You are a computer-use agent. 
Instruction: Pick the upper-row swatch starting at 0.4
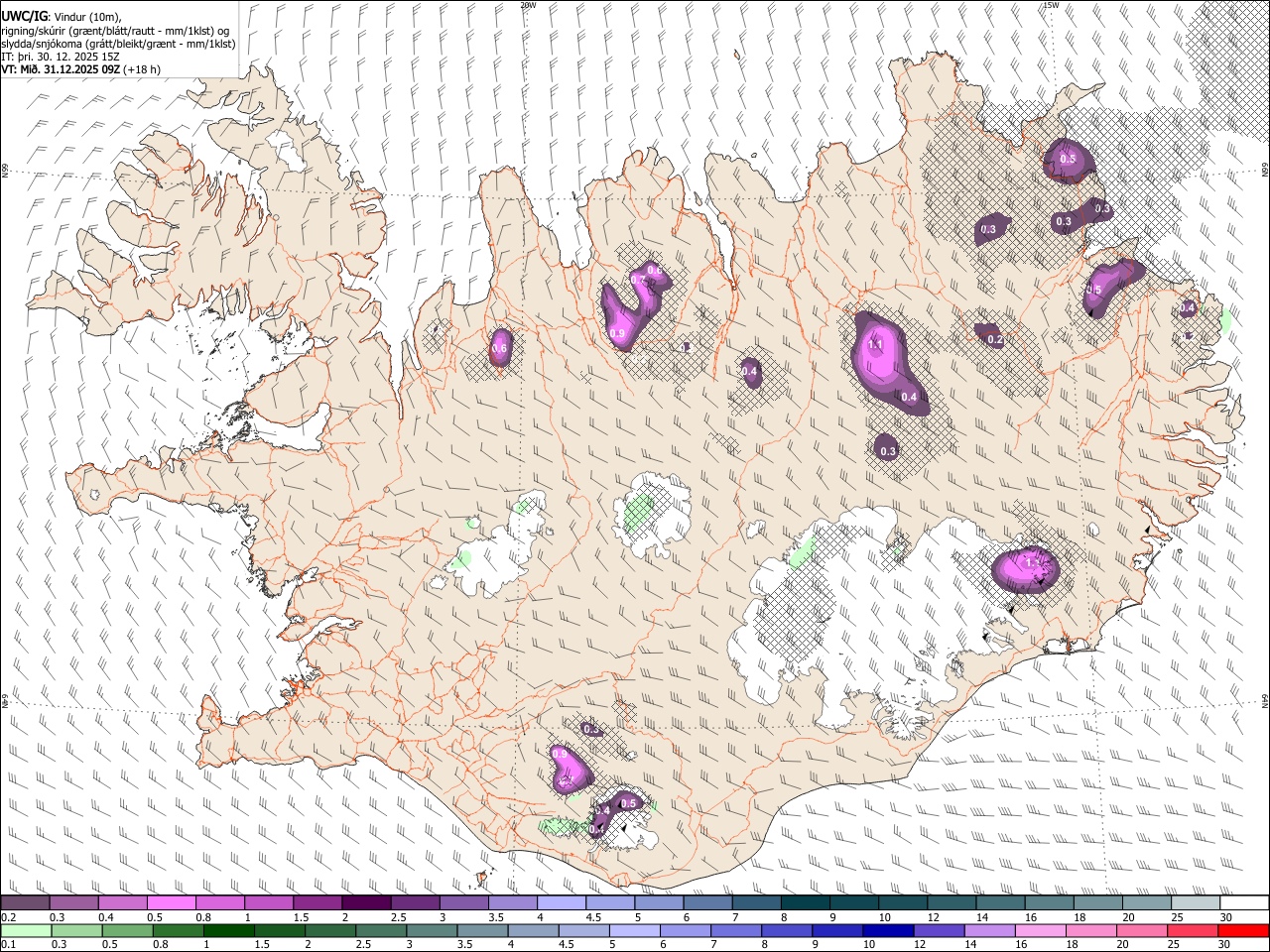(x=122, y=903)
